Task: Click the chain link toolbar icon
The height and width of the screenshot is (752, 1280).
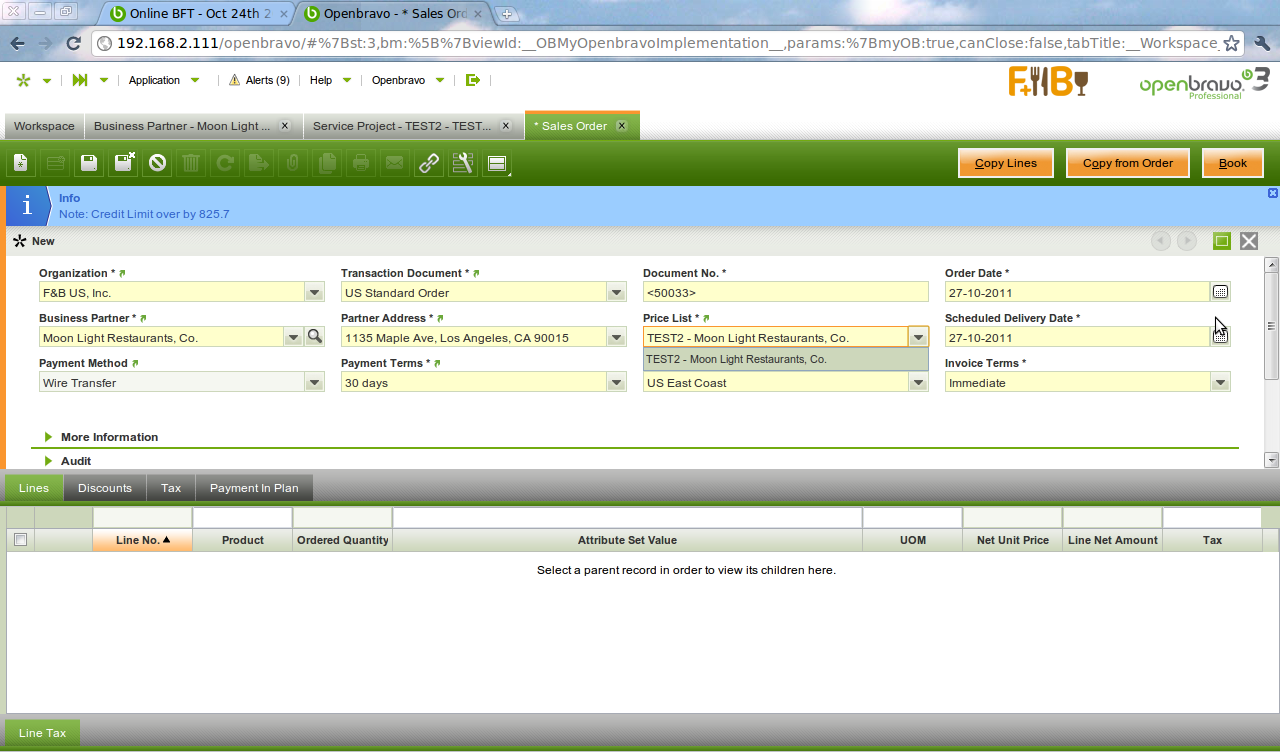Action: tap(429, 163)
